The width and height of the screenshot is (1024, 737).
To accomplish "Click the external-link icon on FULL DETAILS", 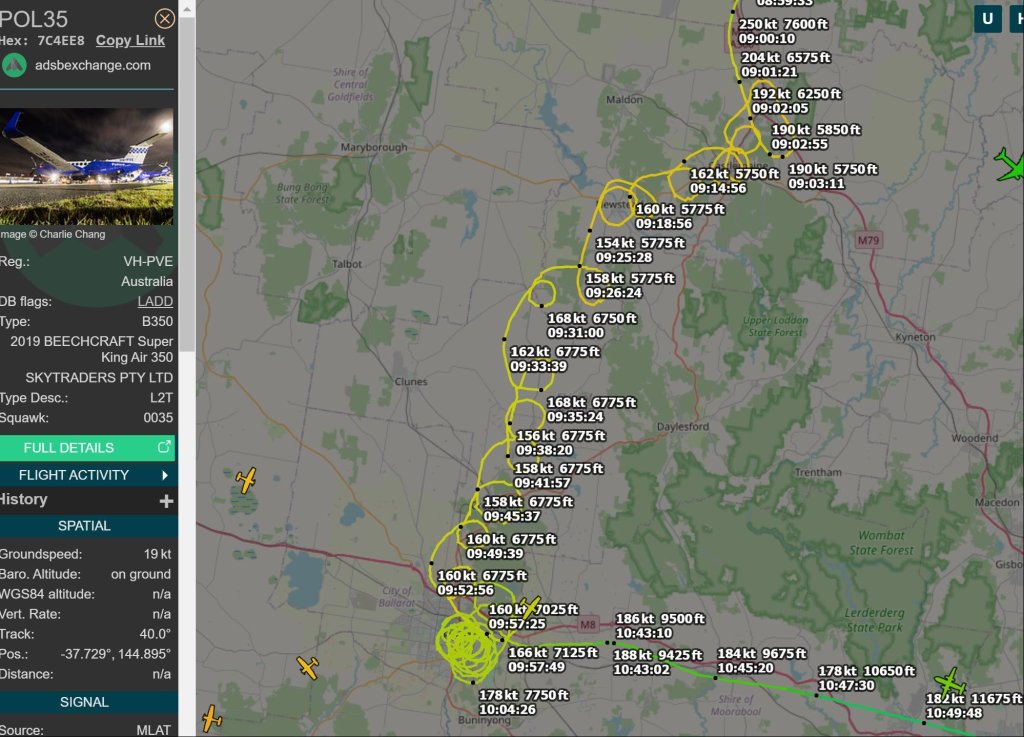I will point(165,447).
